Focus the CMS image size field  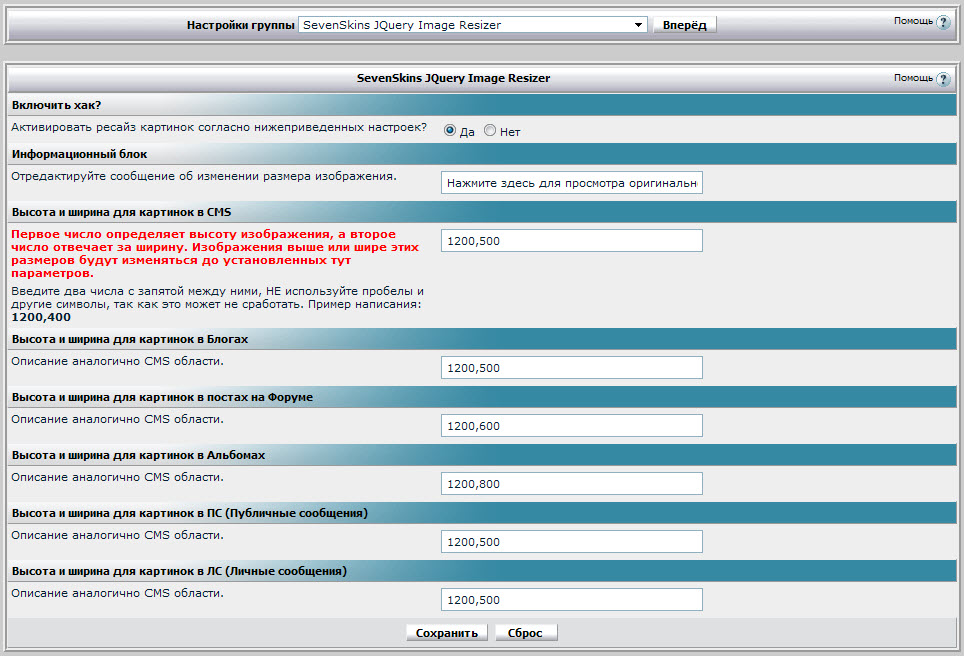pyautogui.click(x=572, y=240)
